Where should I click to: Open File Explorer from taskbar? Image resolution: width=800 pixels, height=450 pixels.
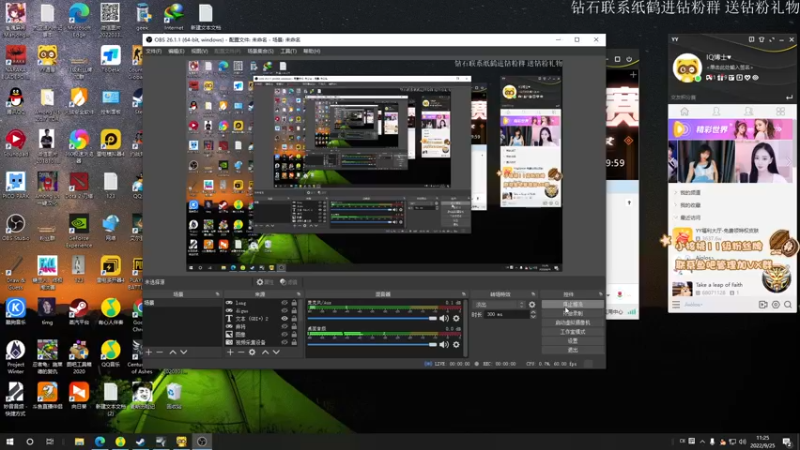[79, 441]
